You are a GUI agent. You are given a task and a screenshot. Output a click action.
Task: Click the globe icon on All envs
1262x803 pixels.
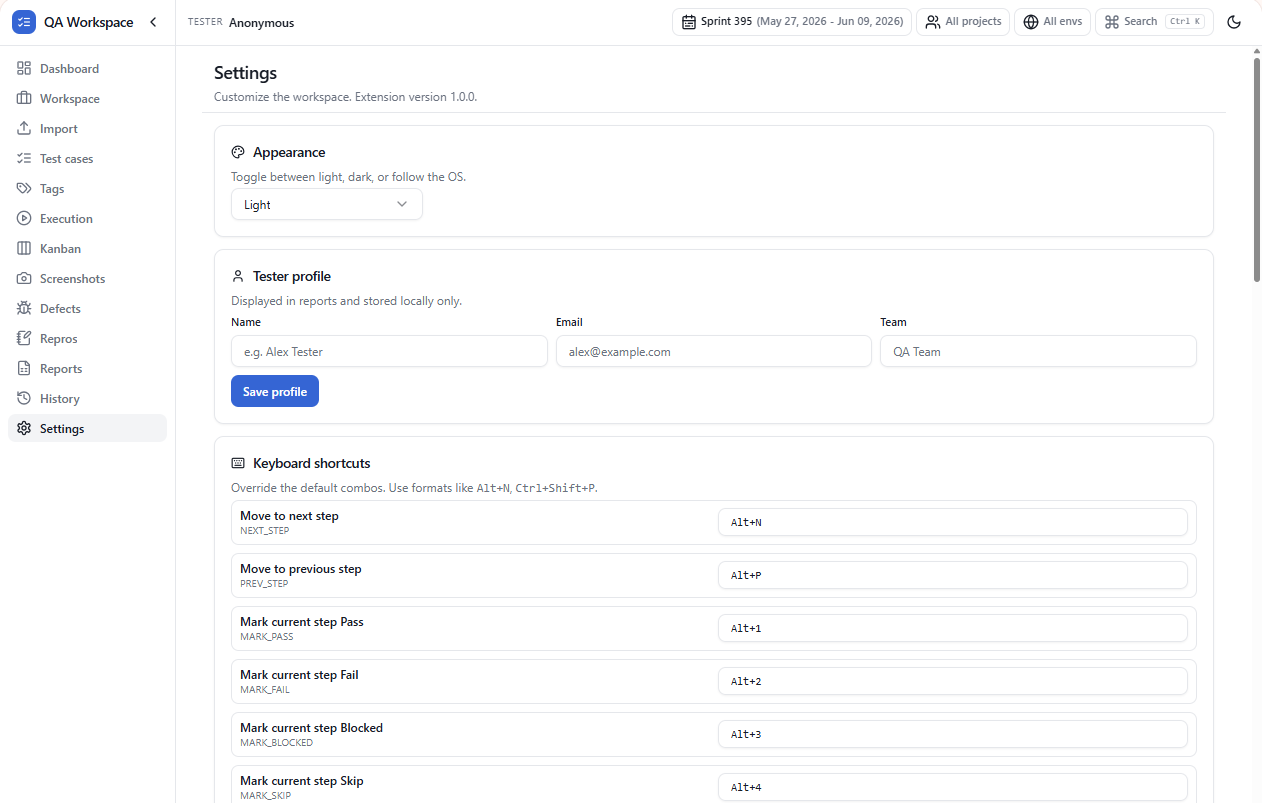coord(1031,22)
